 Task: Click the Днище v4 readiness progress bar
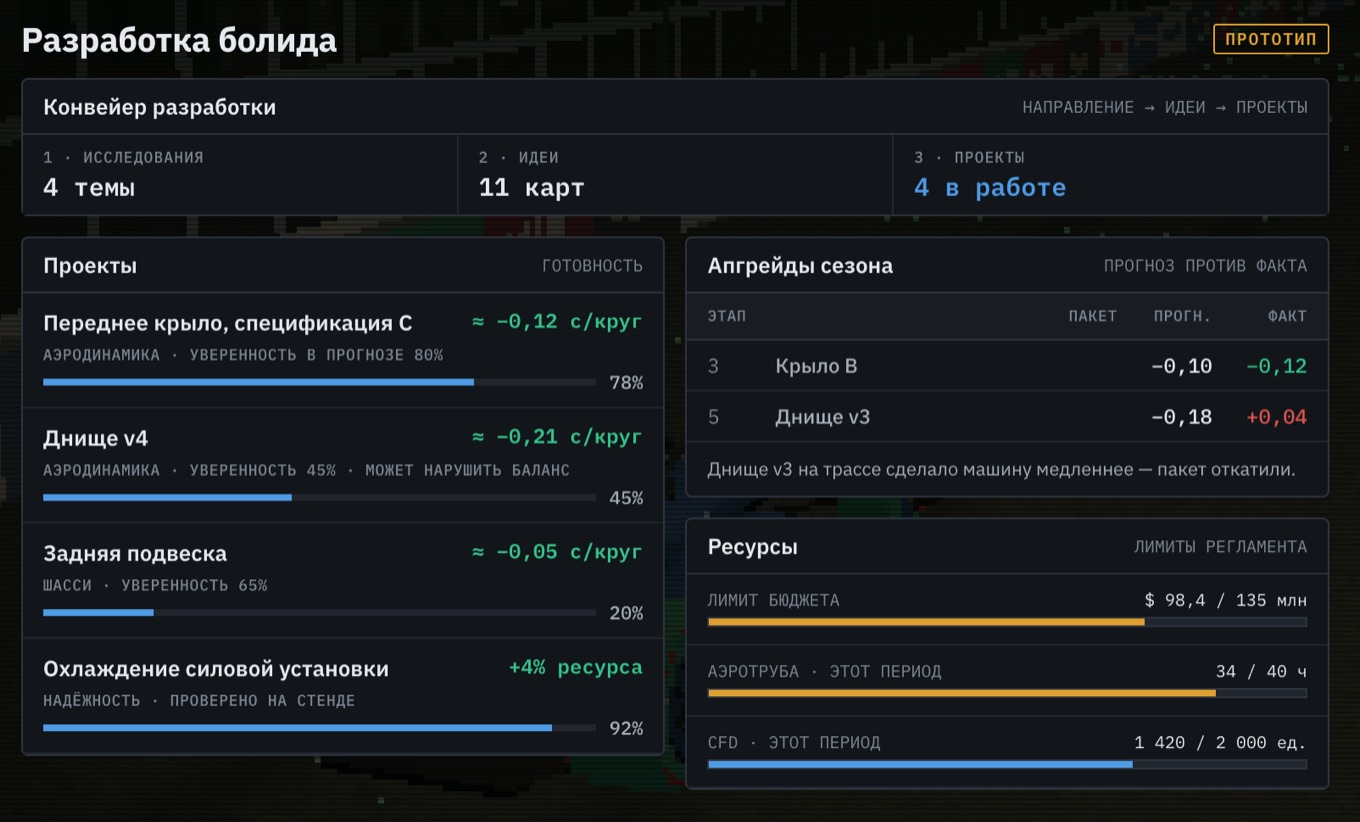(x=319, y=497)
